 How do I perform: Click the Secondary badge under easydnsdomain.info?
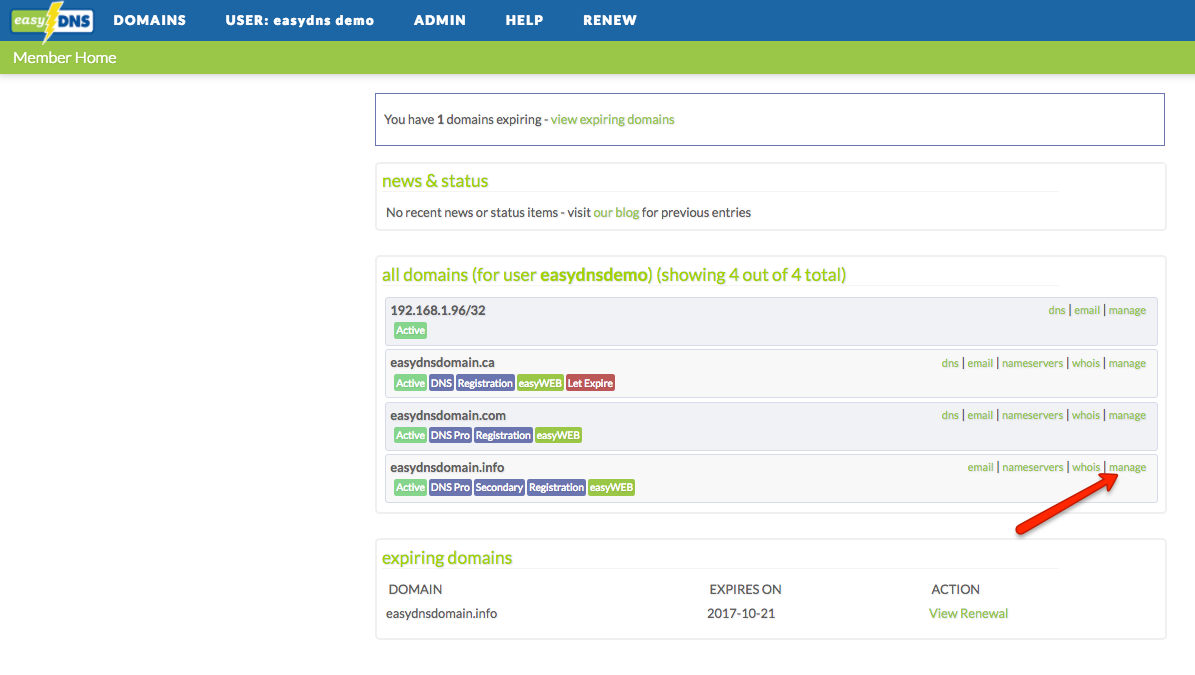[x=500, y=488]
